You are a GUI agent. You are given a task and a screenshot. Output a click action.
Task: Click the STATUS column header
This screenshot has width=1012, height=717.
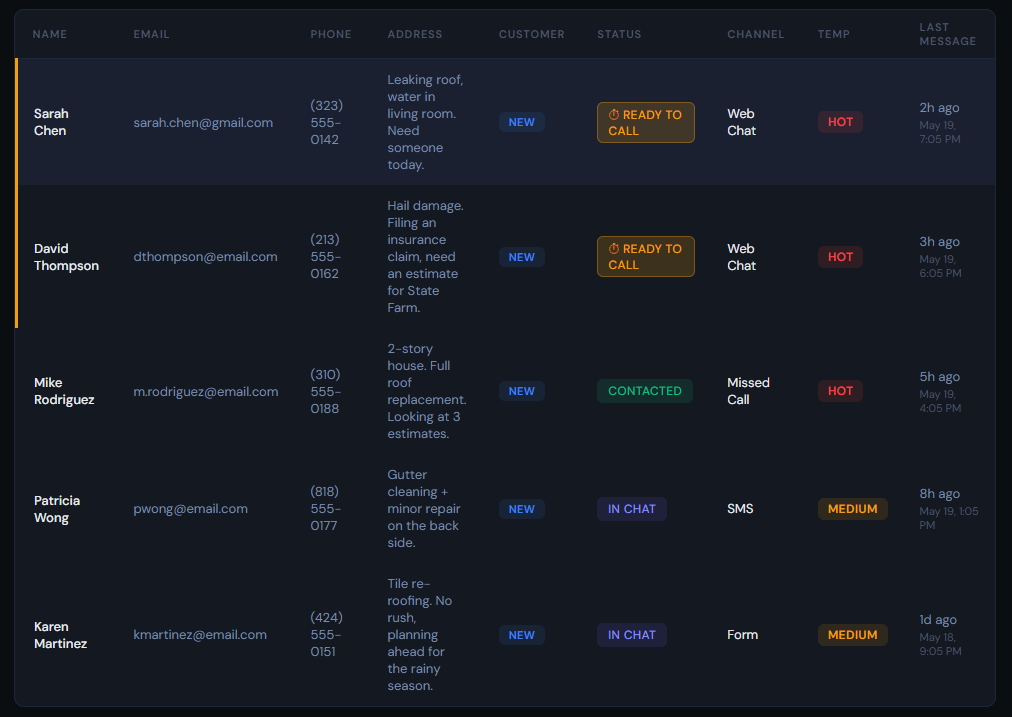[x=619, y=34]
